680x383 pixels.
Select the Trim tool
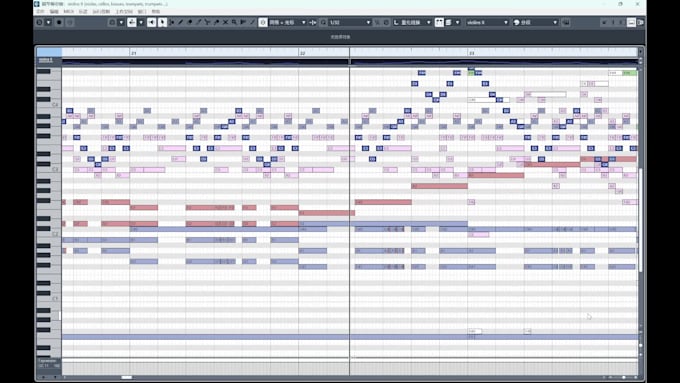[199, 22]
